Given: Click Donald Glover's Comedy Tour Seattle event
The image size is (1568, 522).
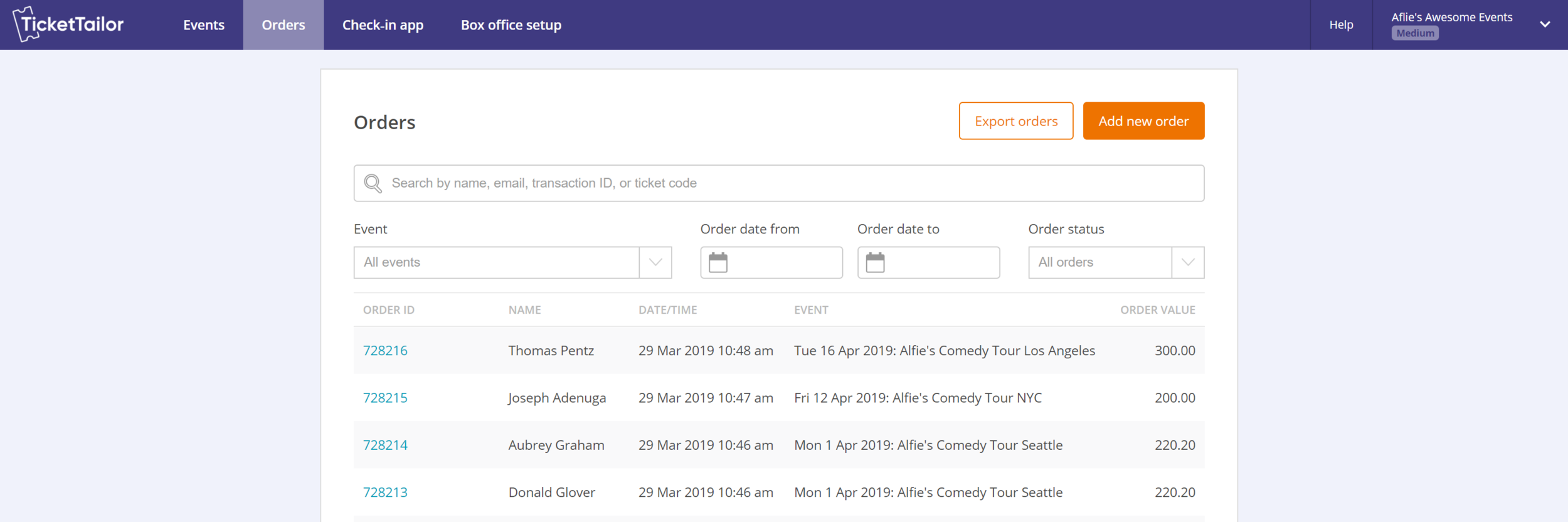Looking at the screenshot, I should [x=928, y=493].
